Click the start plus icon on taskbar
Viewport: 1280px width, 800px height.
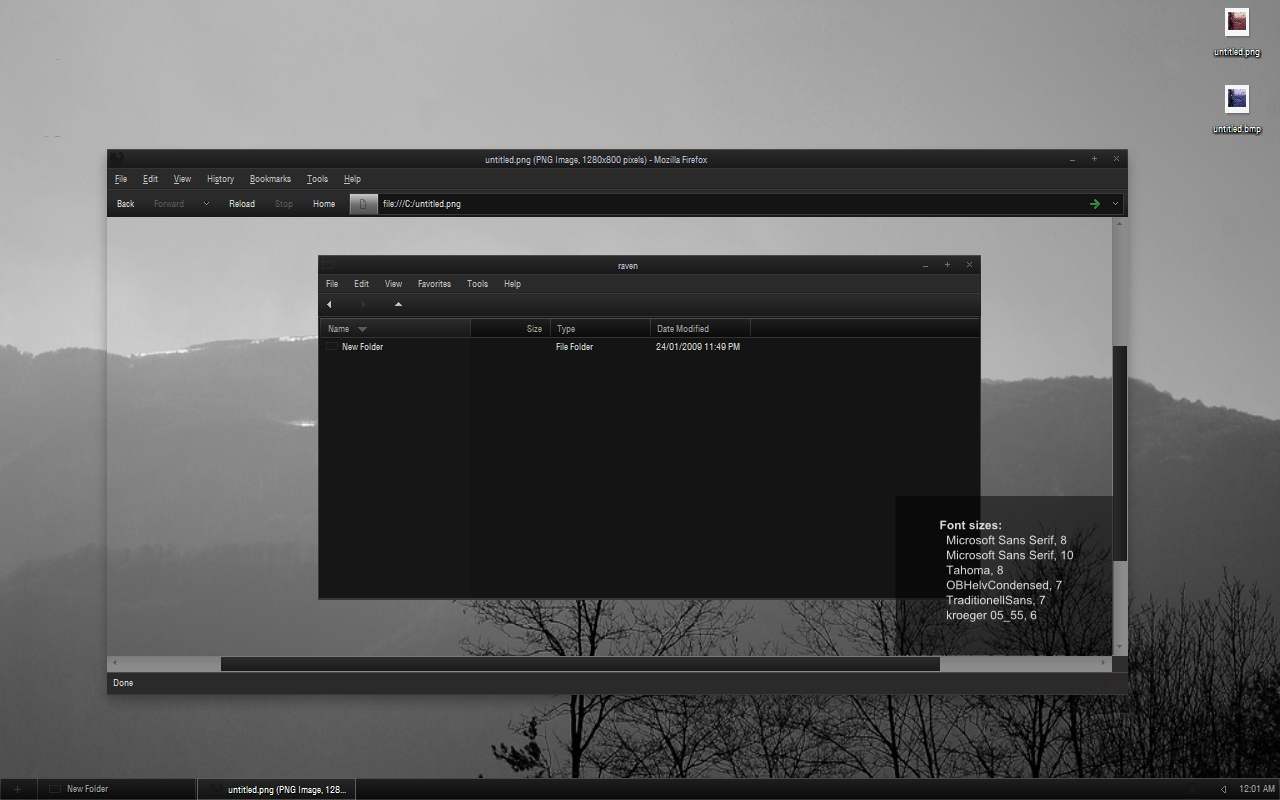[x=17, y=789]
